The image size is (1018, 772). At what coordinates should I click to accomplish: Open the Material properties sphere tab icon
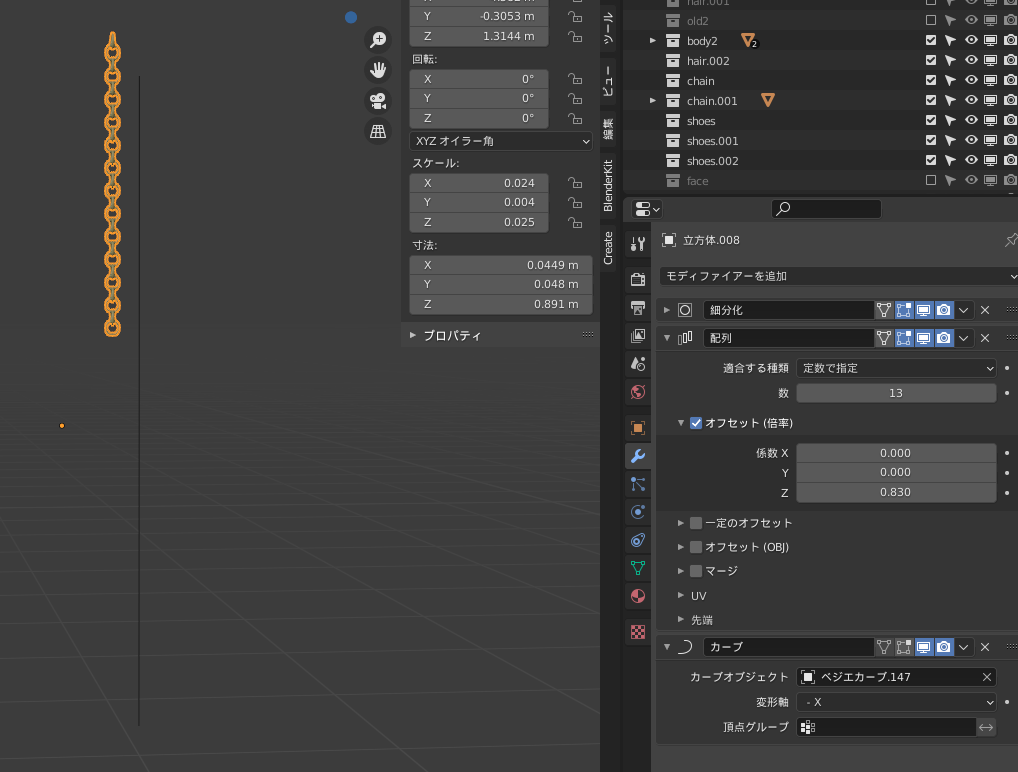pos(638,596)
